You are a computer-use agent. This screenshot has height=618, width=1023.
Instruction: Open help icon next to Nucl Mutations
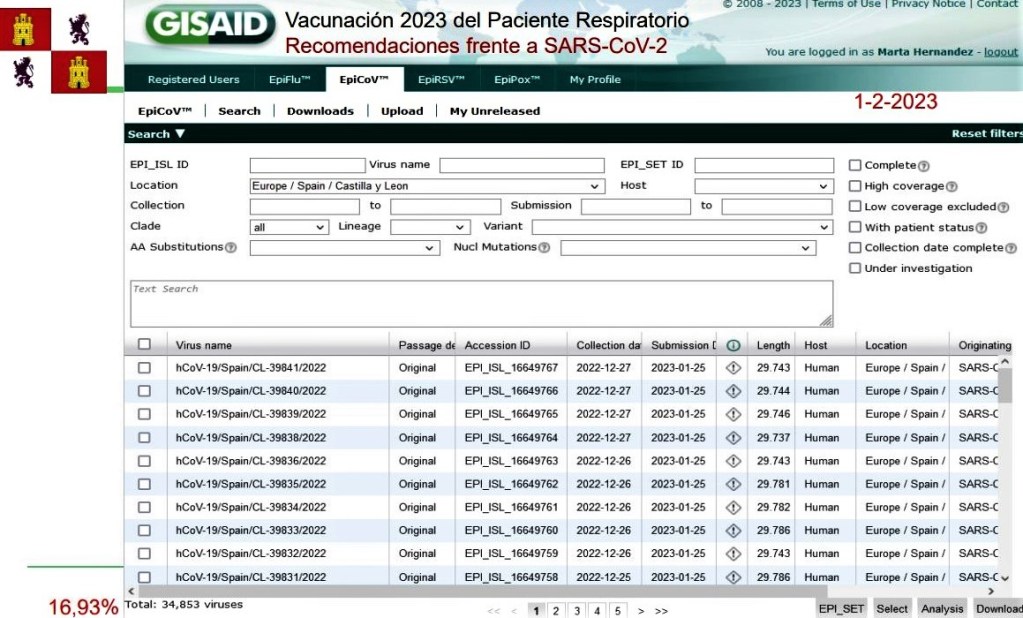(544, 248)
